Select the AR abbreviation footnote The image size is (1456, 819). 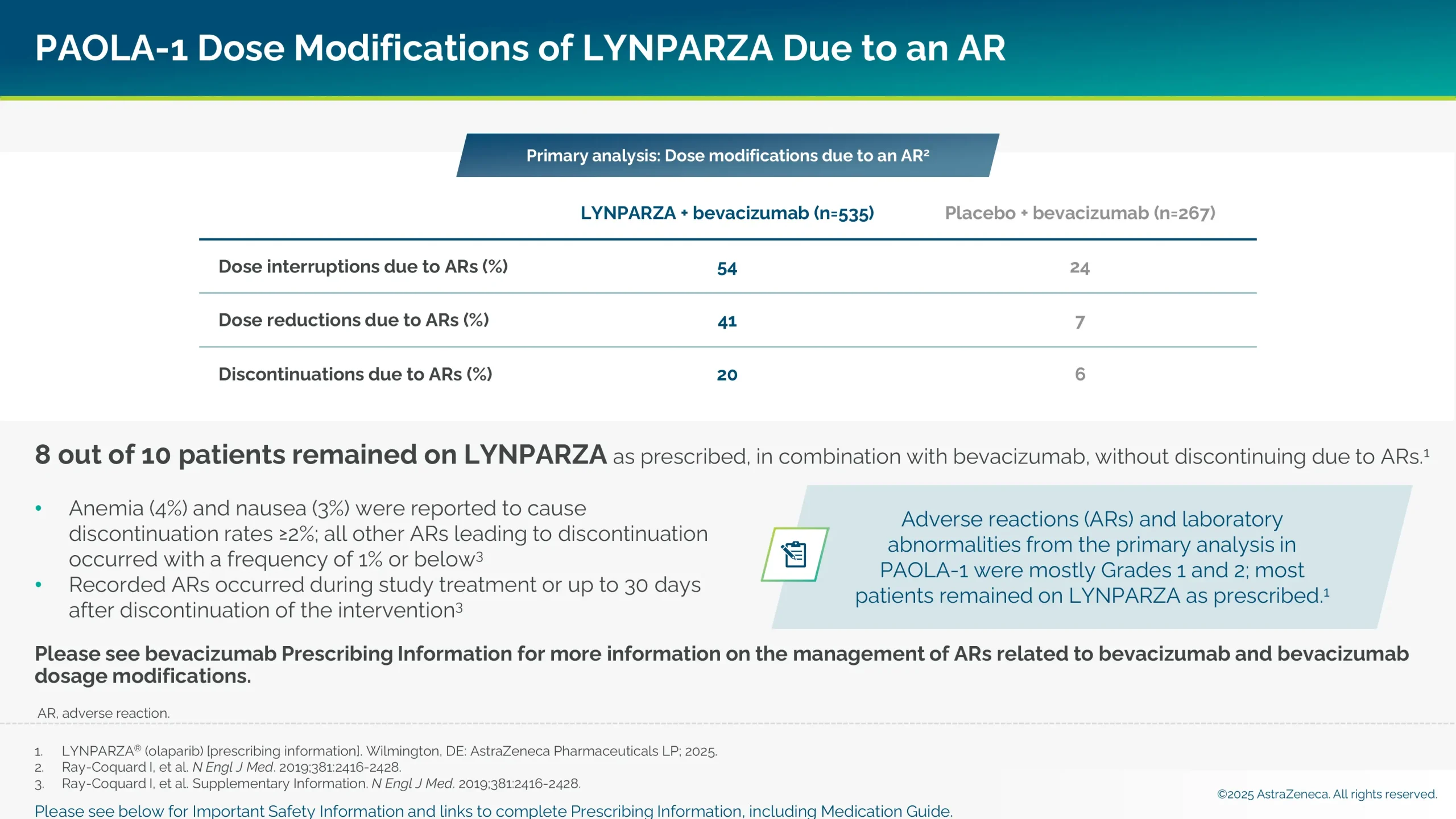(x=104, y=712)
